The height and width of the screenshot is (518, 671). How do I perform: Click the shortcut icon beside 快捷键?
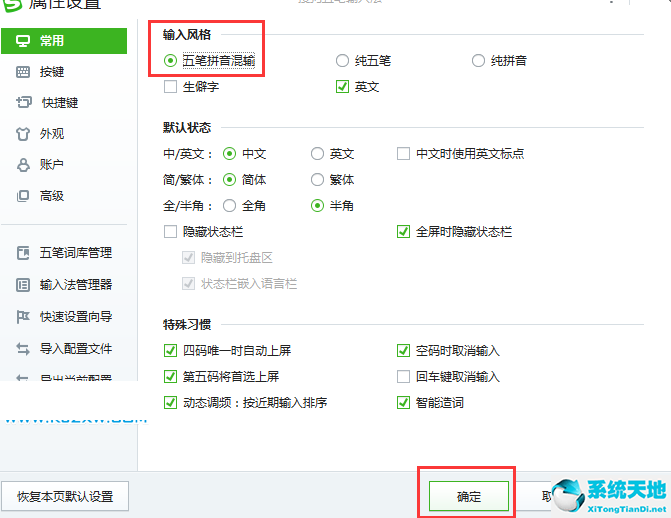coord(24,102)
